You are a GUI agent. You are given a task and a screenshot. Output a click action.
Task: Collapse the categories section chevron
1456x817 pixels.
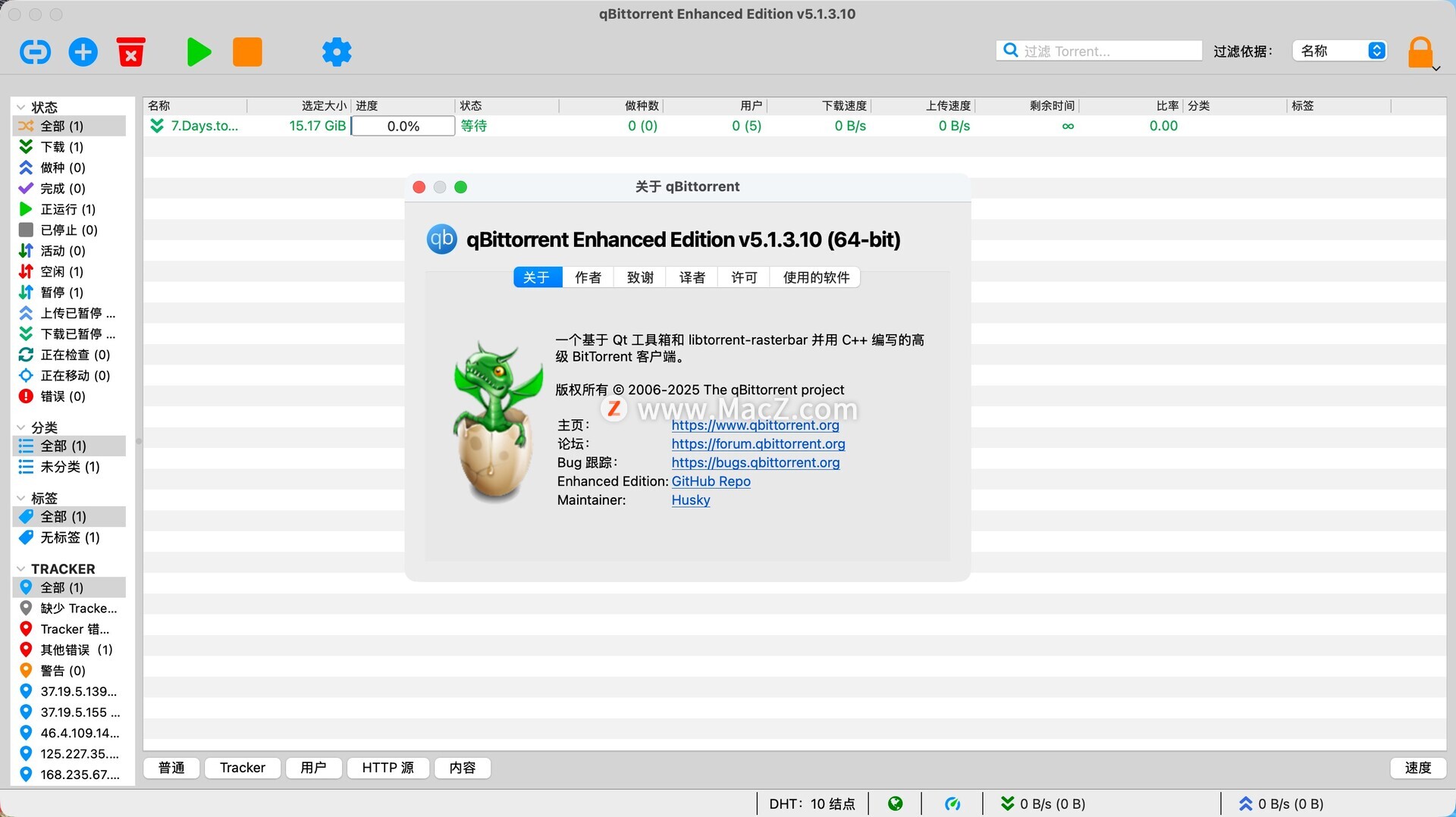coord(21,428)
